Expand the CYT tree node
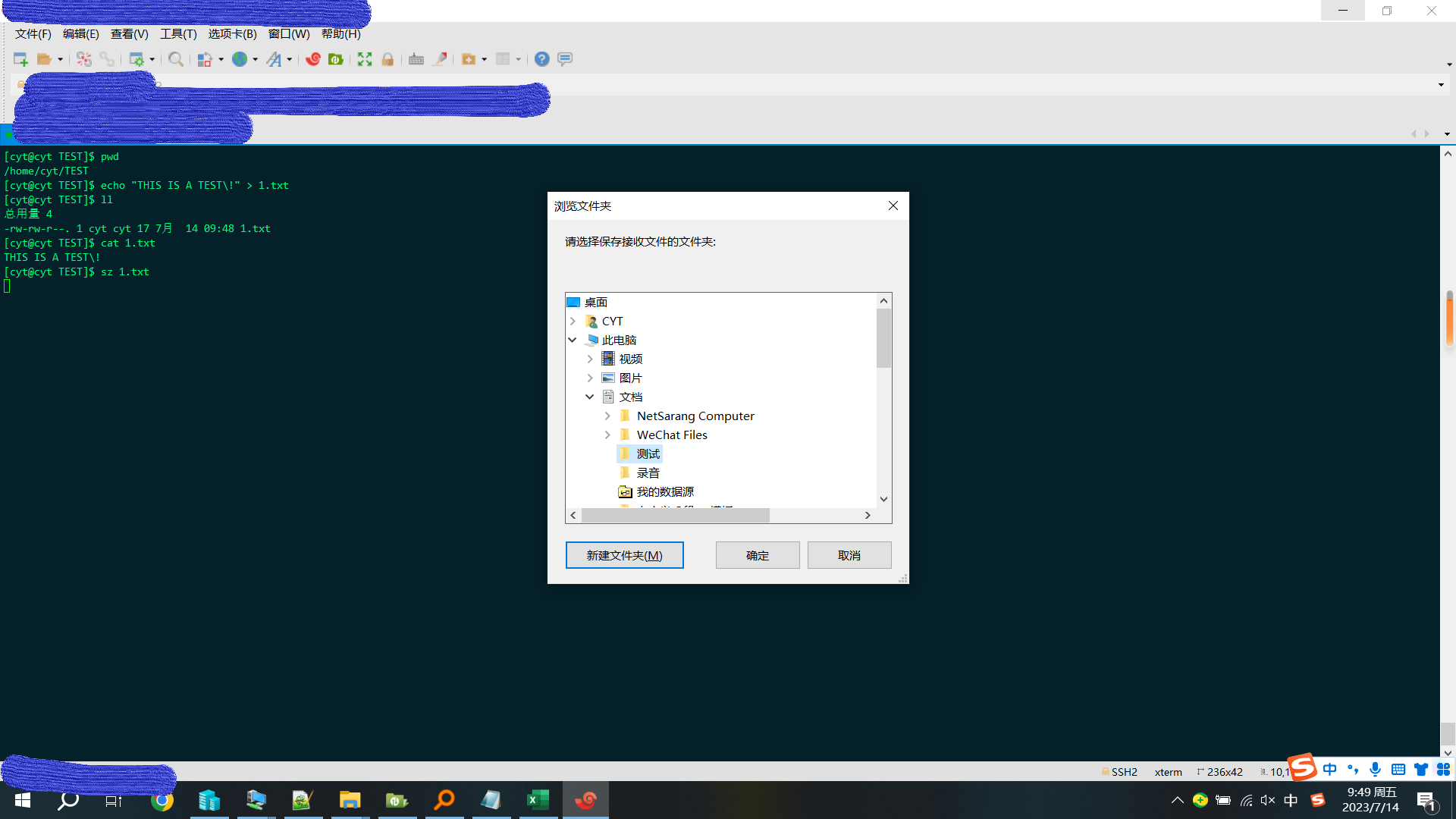This screenshot has width=1456, height=819. click(573, 322)
